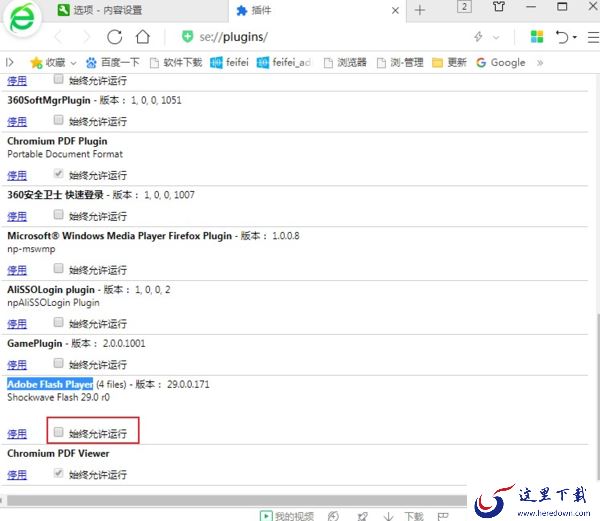Expand the 收藏 dropdown chevron
Viewport: 600px width, 521px height.
coord(73,63)
